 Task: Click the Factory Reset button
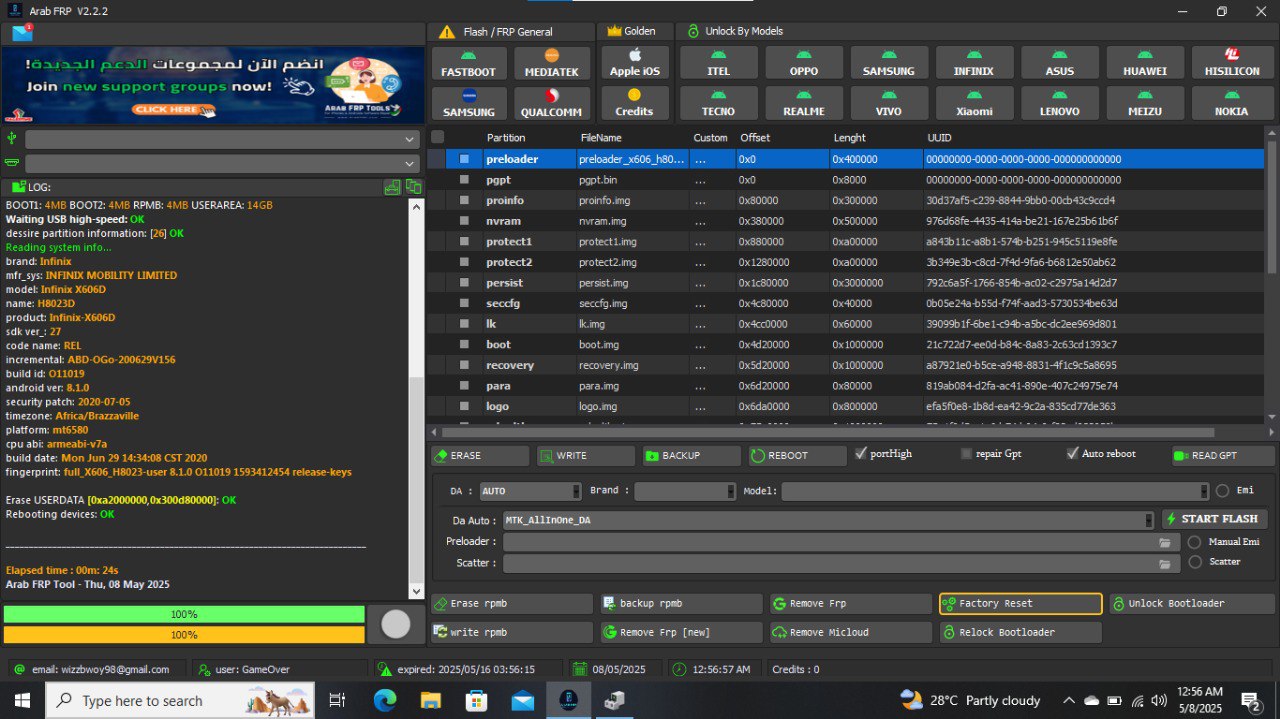click(x=1021, y=604)
